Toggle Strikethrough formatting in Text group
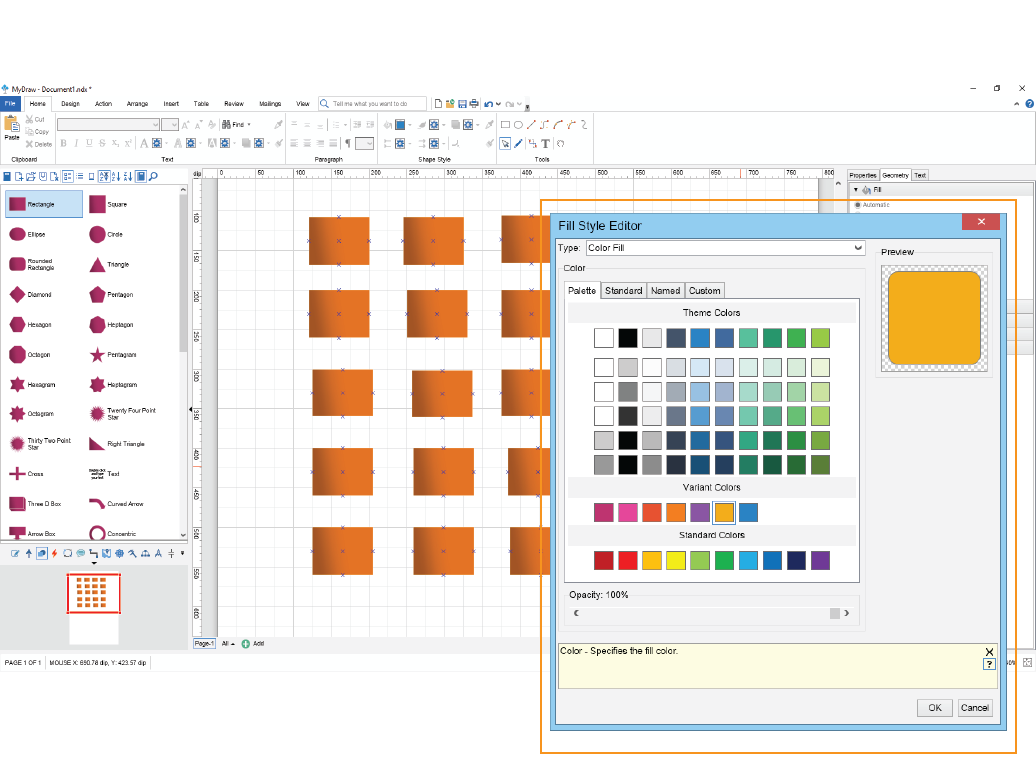1036x759 pixels. pos(102,143)
